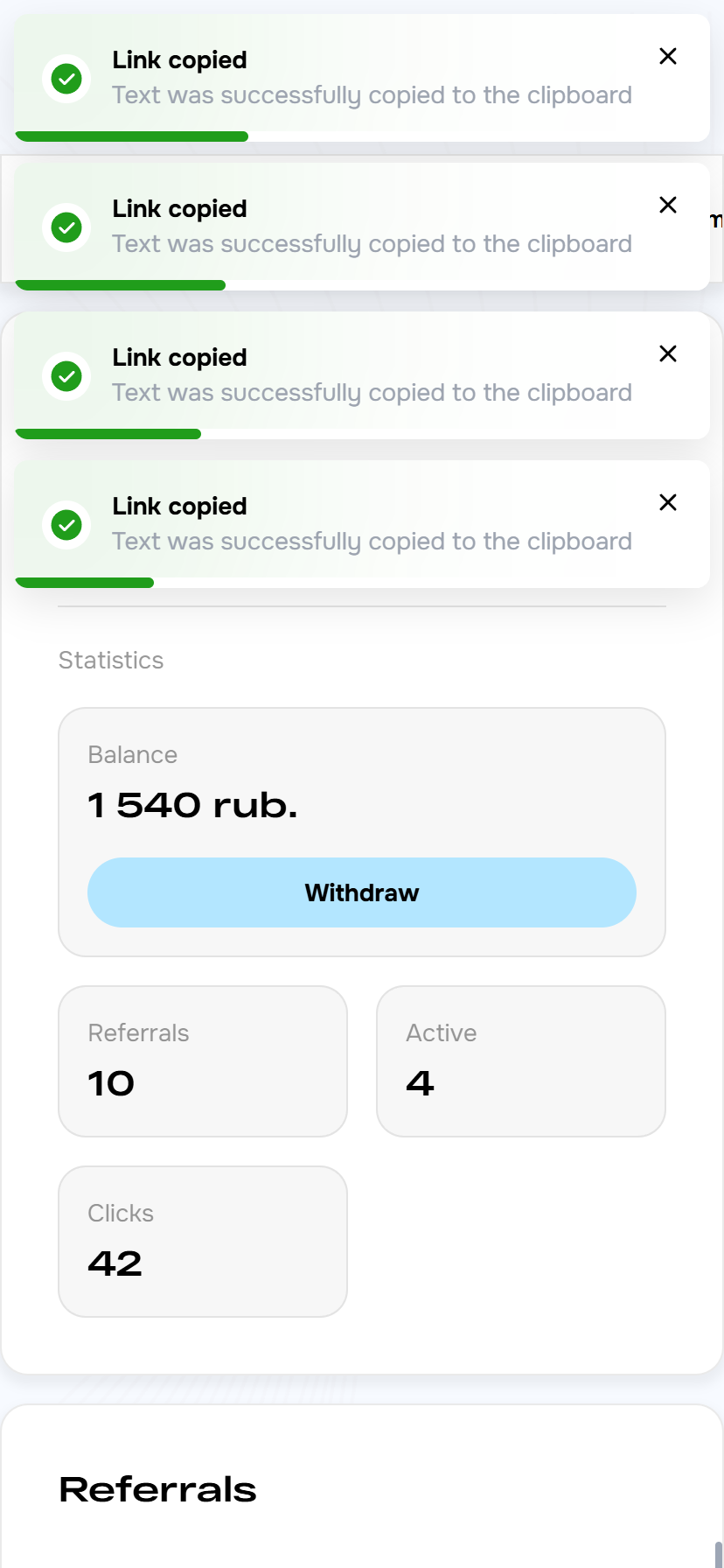Click the Link copied title in the third toast
724x1568 pixels.
click(x=179, y=358)
